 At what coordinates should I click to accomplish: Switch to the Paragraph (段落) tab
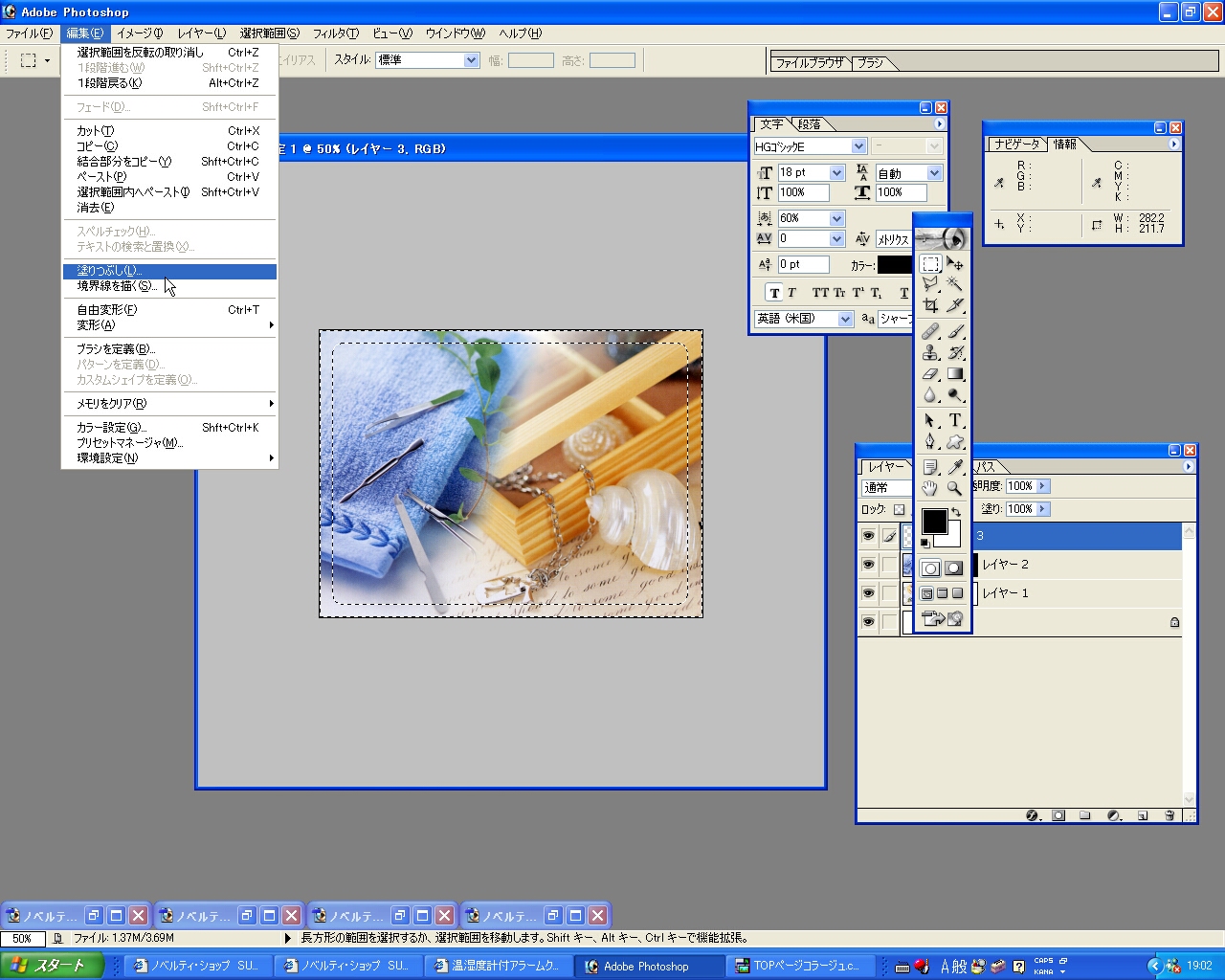pyautogui.click(x=810, y=124)
